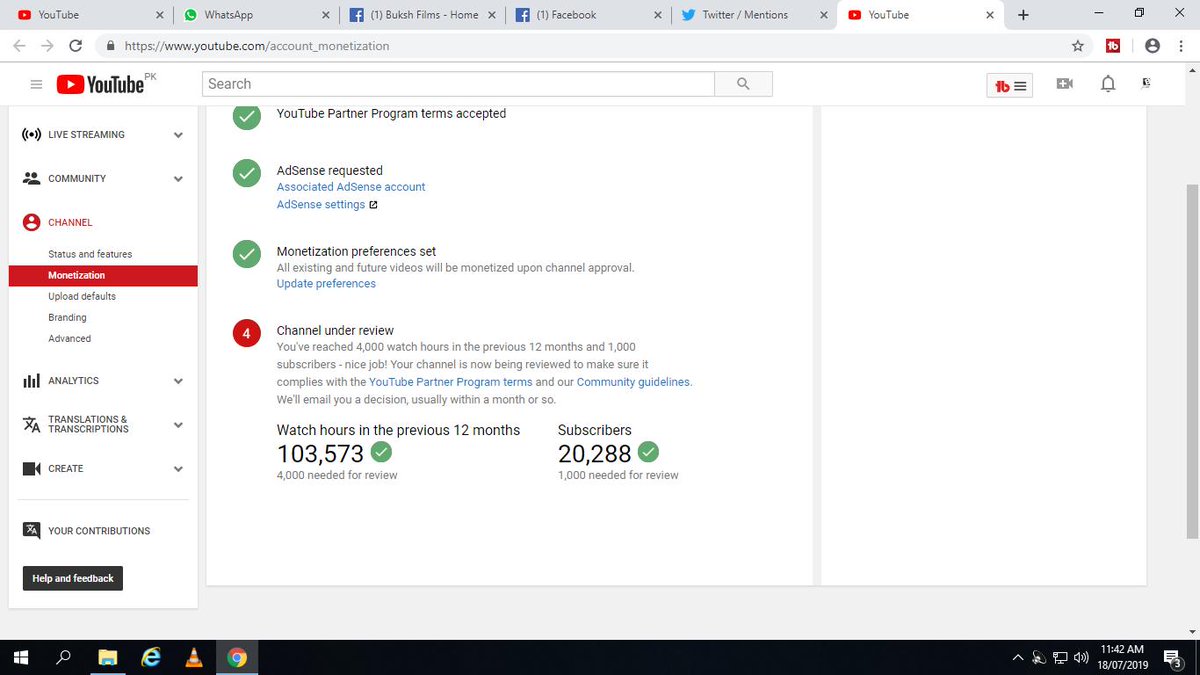The height and width of the screenshot is (675, 1200).
Task: Open the Windows Start menu
Action: click(20, 658)
